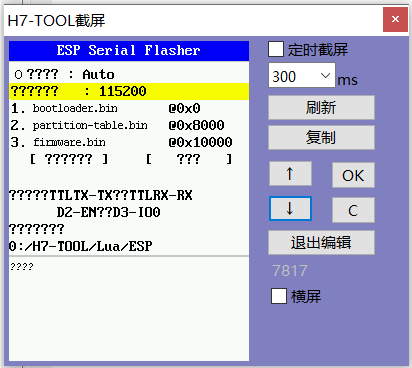Click the 7817 counter value
Viewport: 412px width, 368px height.
pos(290,270)
